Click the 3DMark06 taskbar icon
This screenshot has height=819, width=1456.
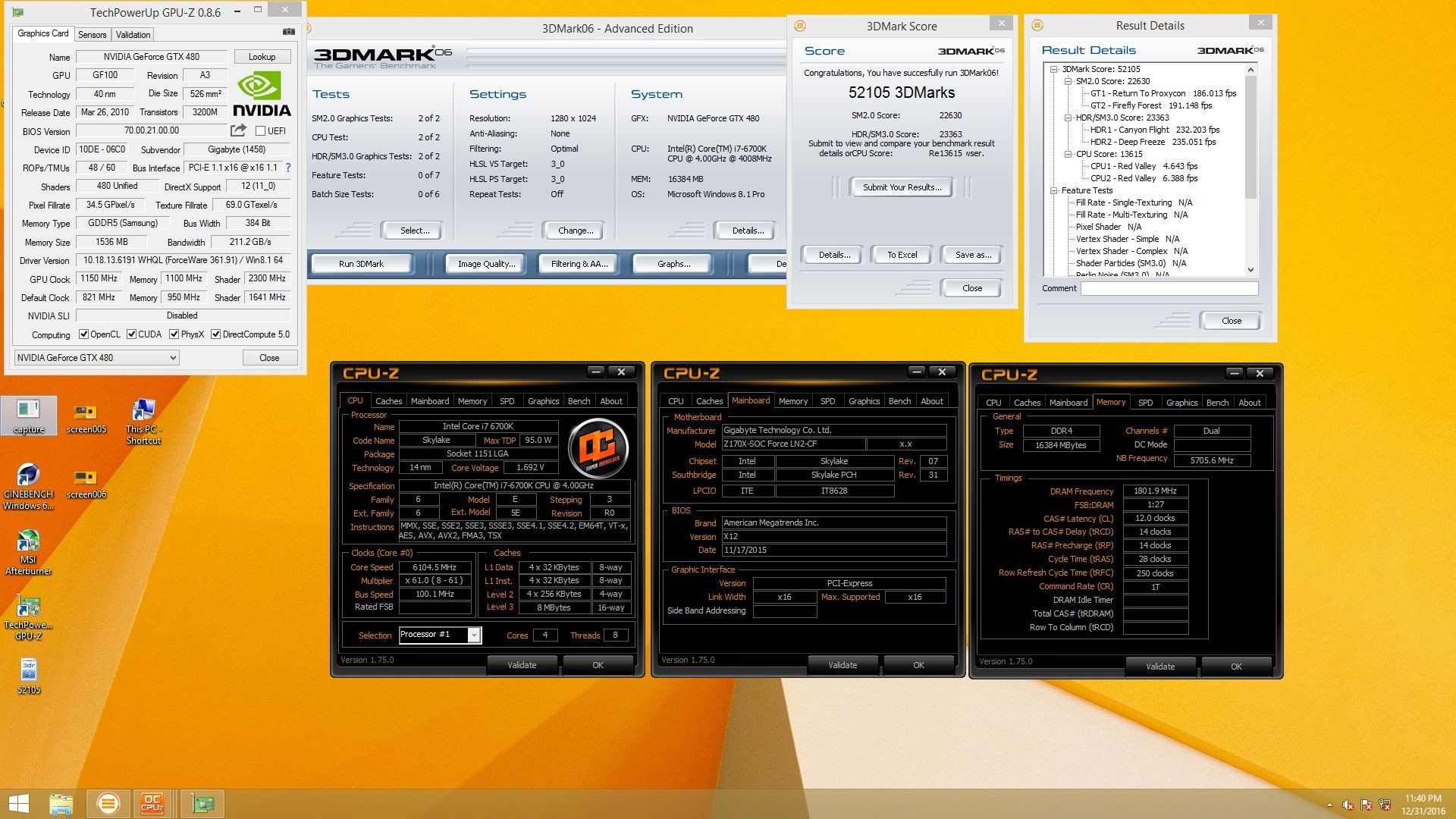click(x=108, y=804)
